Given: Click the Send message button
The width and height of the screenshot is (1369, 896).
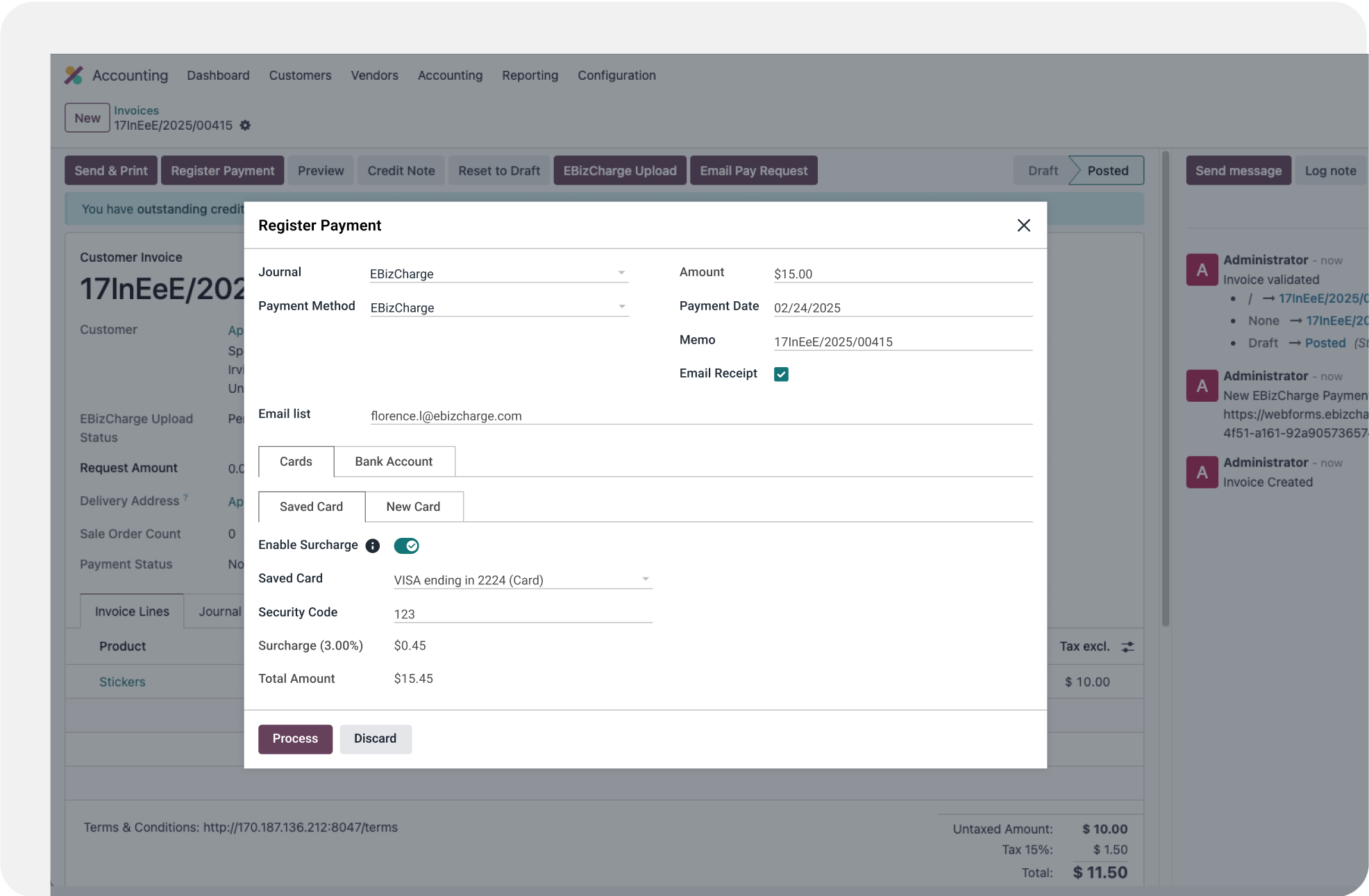Looking at the screenshot, I should pyautogui.click(x=1238, y=171).
